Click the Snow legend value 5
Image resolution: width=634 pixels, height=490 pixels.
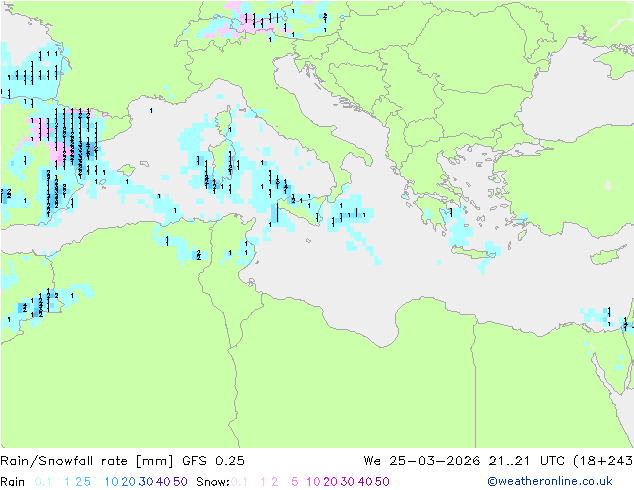pyautogui.click(x=295, y=482)
